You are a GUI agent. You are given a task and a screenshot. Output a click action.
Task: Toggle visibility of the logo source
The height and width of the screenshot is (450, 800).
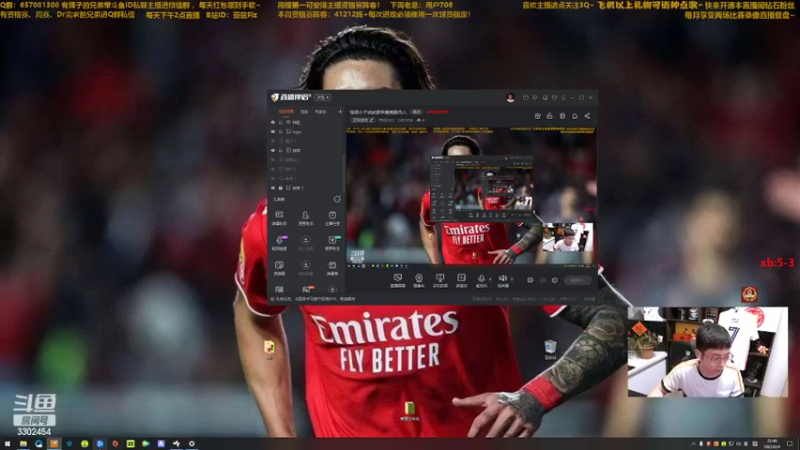pyautogui.click(x=273, y=132)
